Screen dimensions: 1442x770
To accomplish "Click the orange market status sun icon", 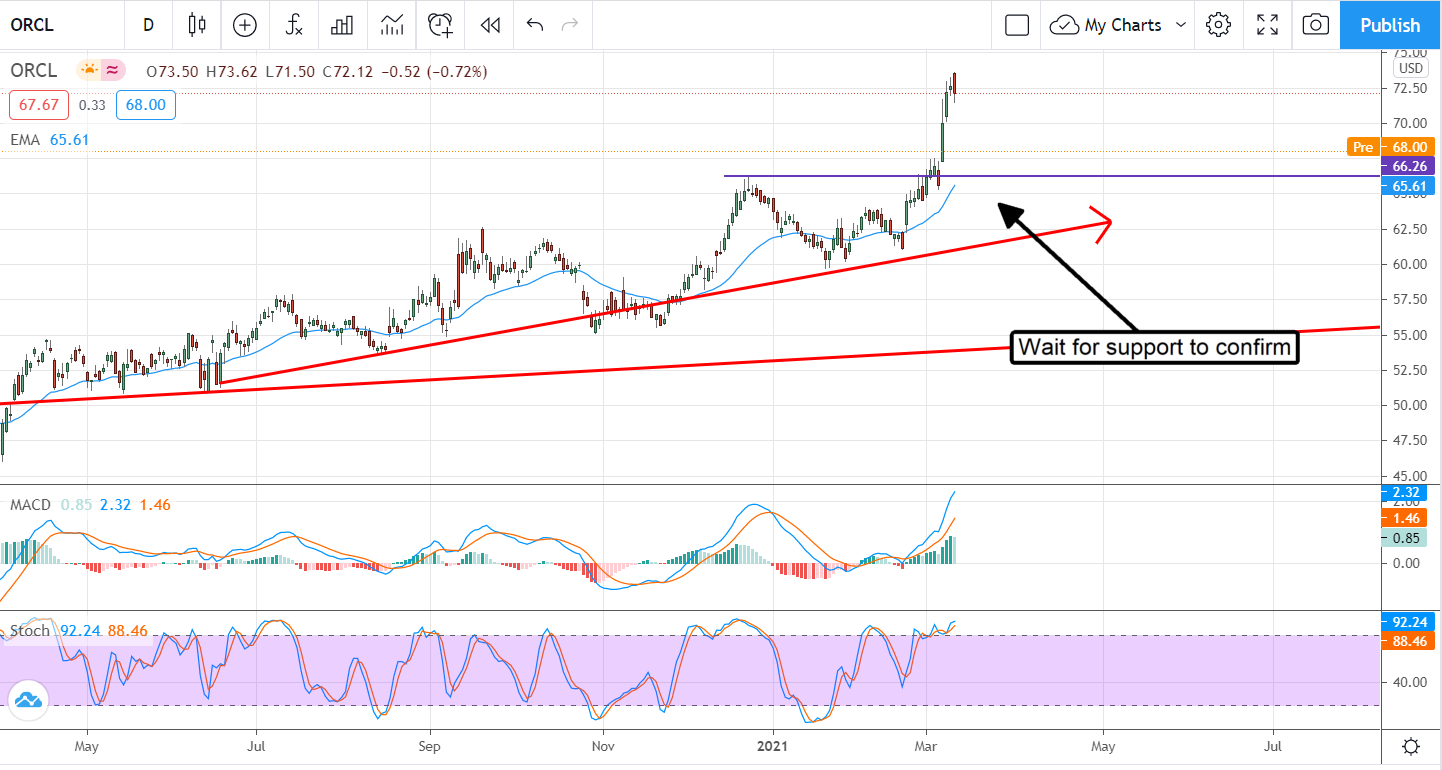I will pyautogui.click(x=89, y=71).
